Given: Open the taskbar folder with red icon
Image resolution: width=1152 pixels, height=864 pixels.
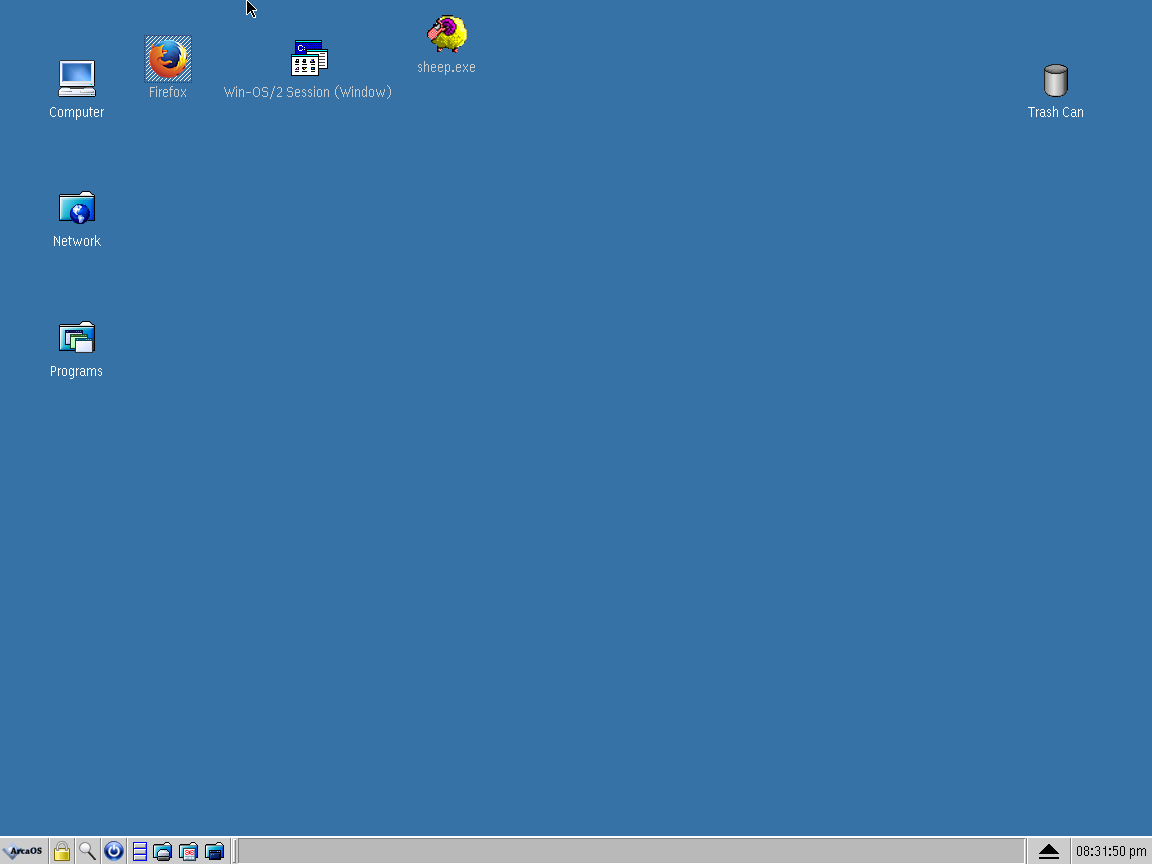Looking at the screenshot, I should [188, 851].
